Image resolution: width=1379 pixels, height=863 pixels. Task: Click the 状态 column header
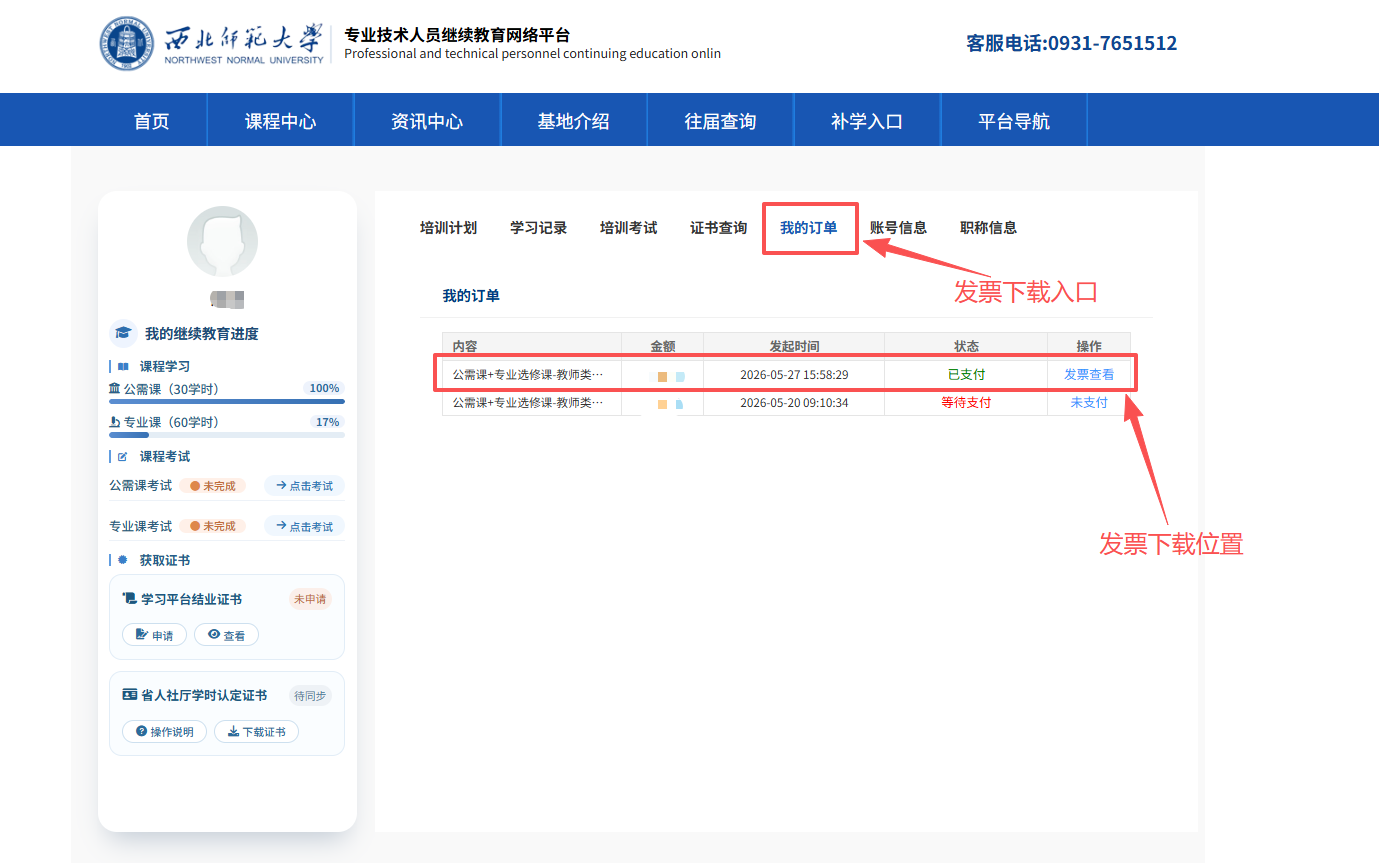click(x=966, y=346)
